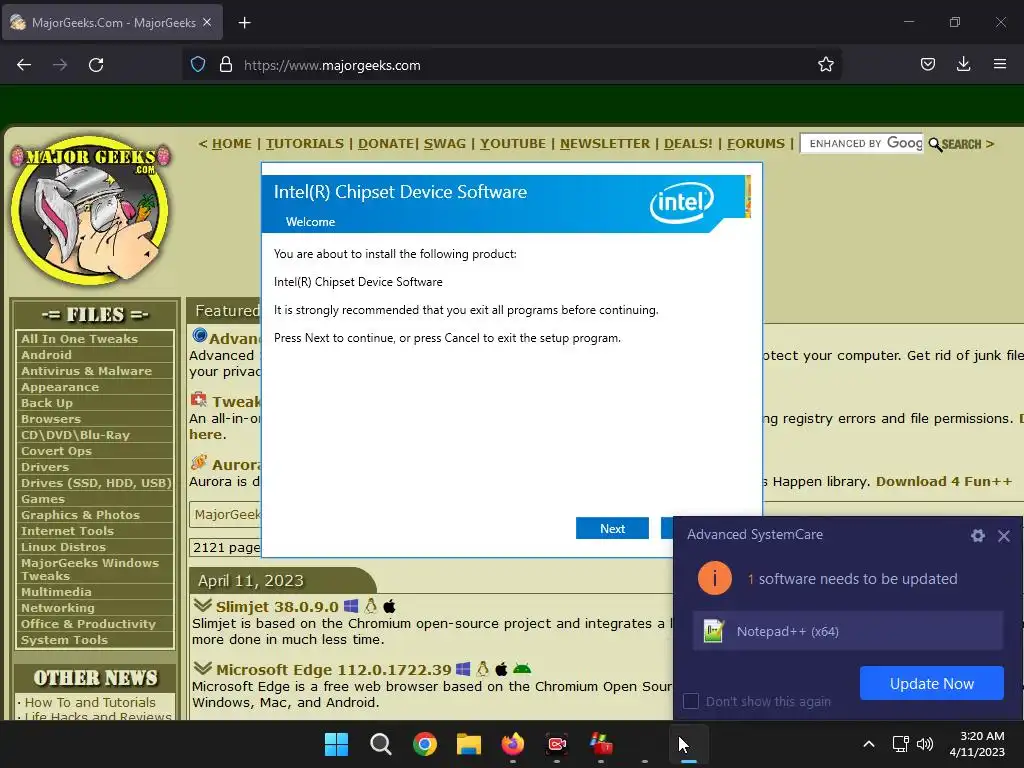Viewport: 1024px width, 768px height.
Task: Click Next in Intel Chipset installer
Action: (x=612, y=528)
